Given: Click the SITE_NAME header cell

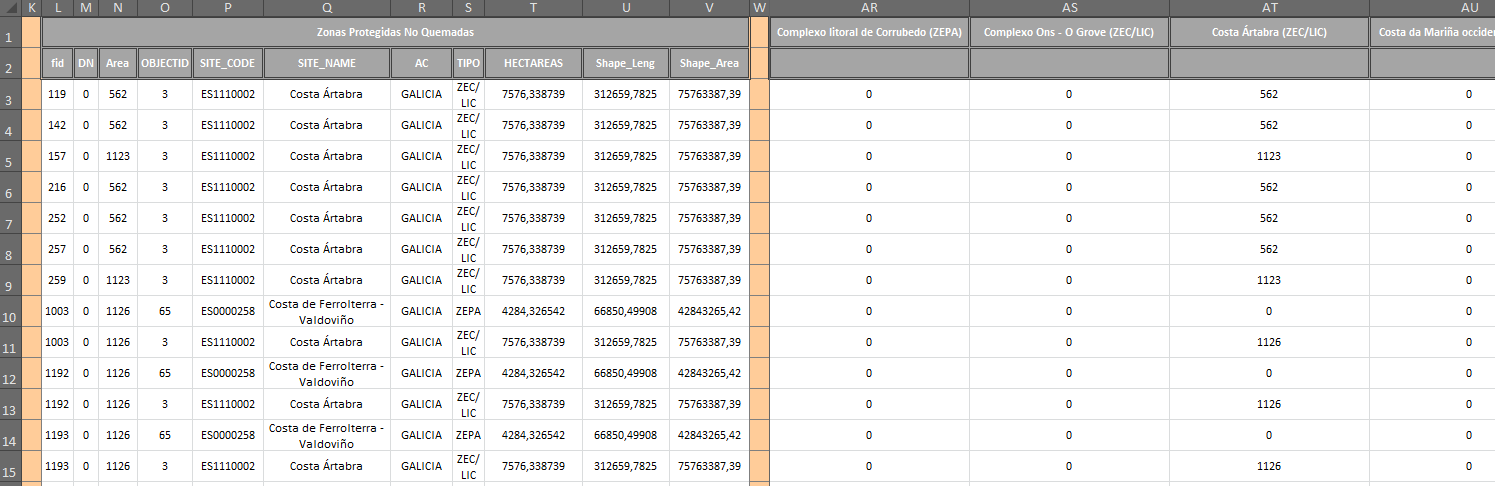Looking at the screenshot, I should click(327, 64).
